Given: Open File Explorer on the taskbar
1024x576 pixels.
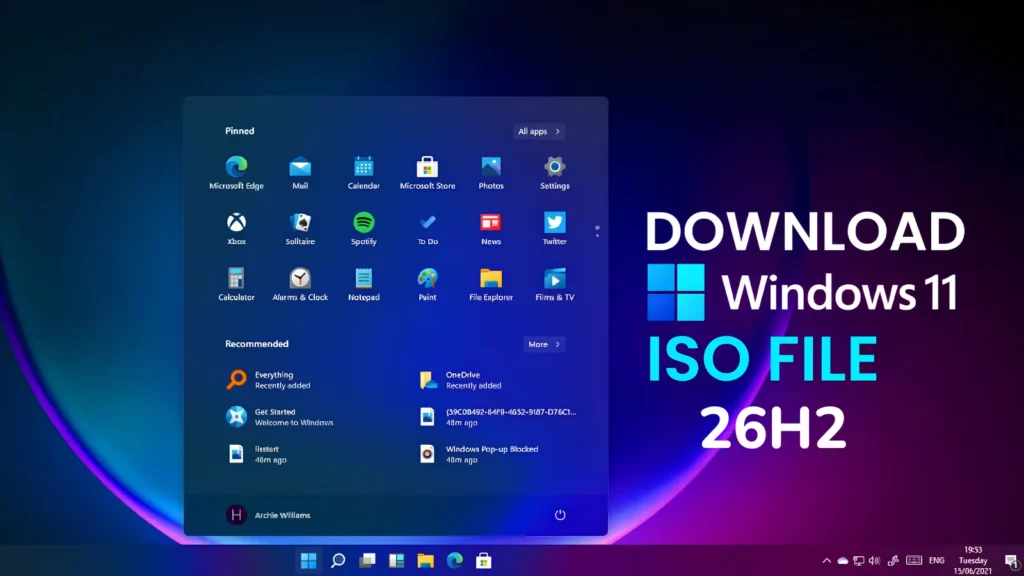Looking at the screenshot, I should (x=426, y=560).
